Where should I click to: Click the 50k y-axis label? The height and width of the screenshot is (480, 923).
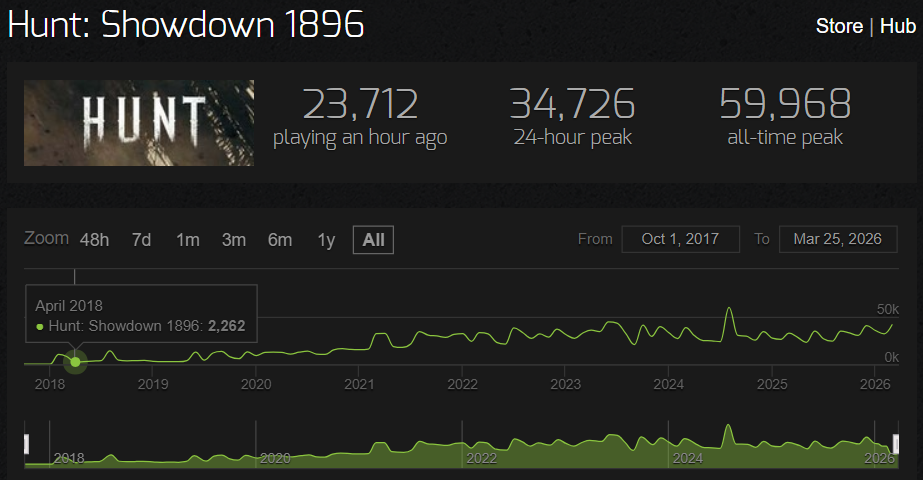pos(888,309)
